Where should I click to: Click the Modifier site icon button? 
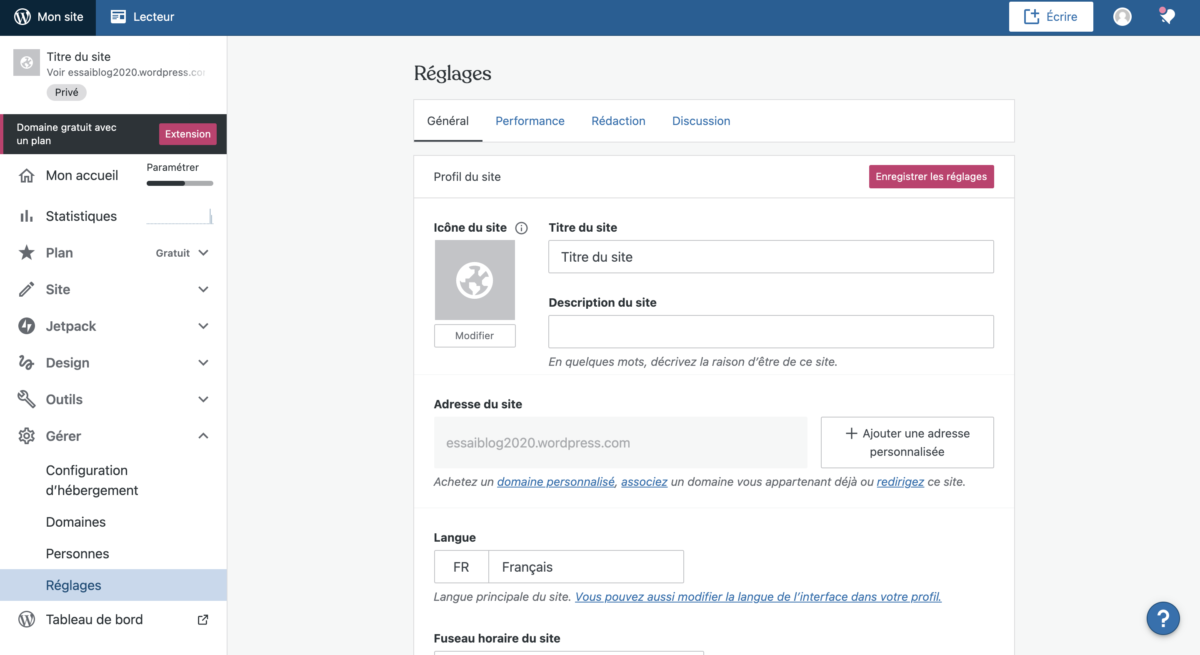coord(475,336)
